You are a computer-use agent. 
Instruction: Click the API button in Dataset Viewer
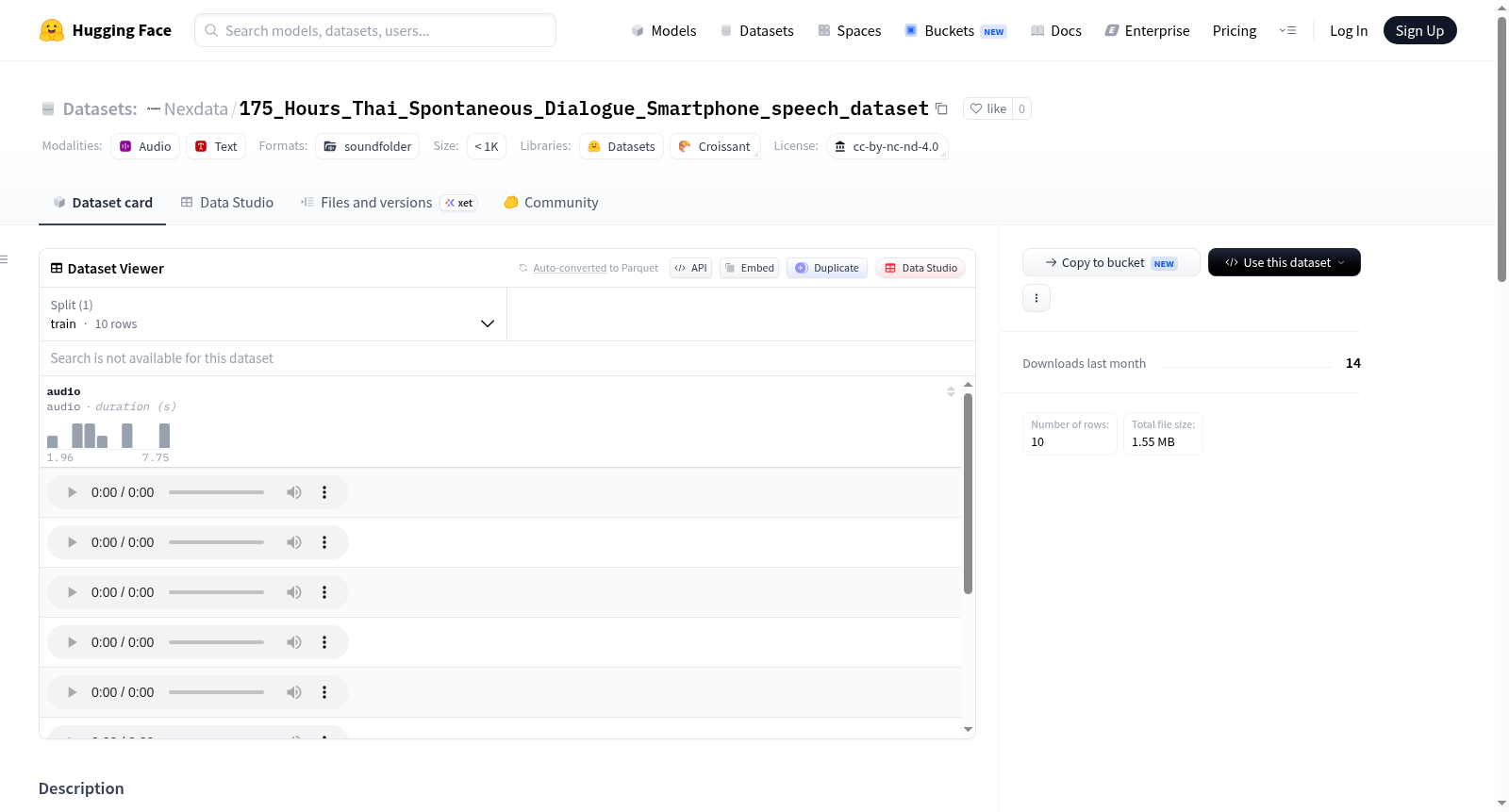[x=690, y=268]
